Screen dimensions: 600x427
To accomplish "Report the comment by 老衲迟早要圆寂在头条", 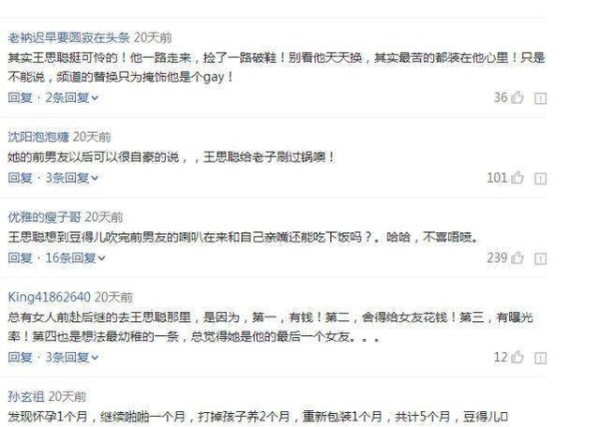I will [540, 98].
